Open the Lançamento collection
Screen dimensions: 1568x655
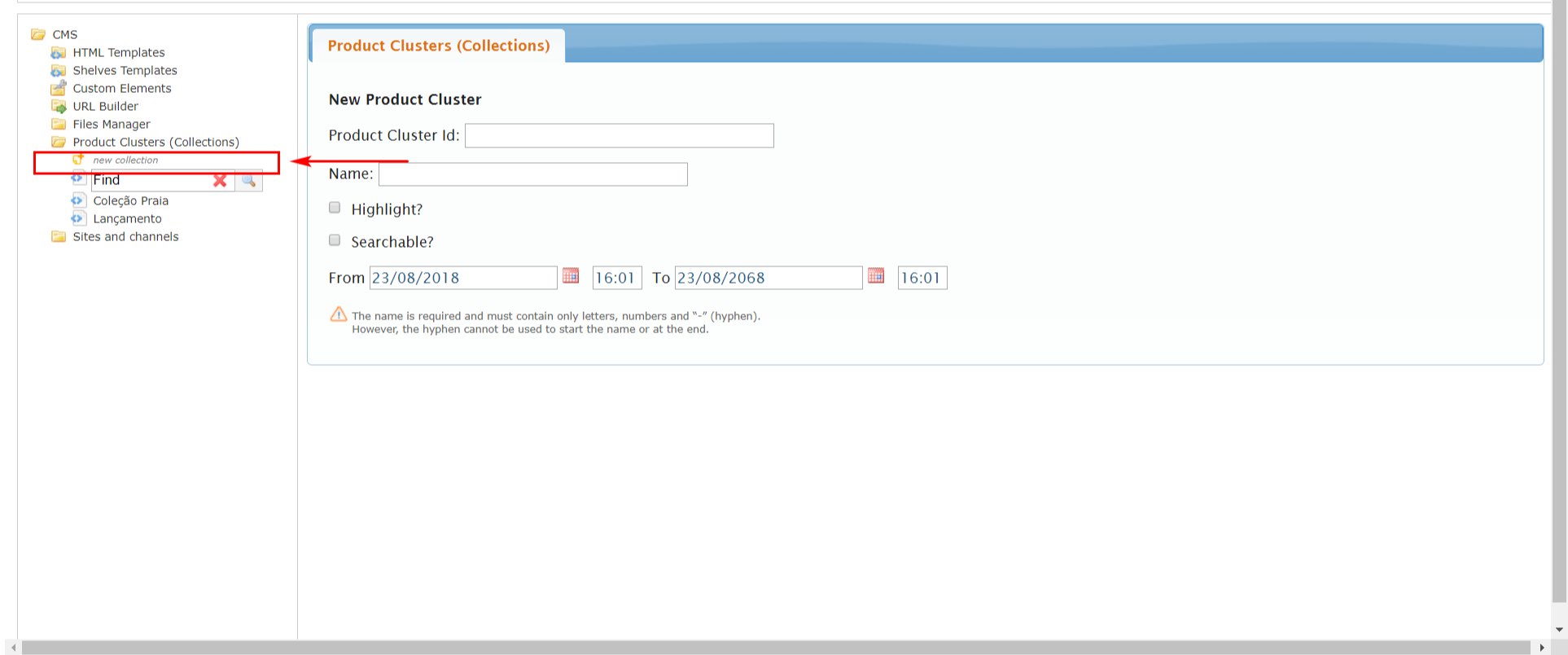pos(127,218)
